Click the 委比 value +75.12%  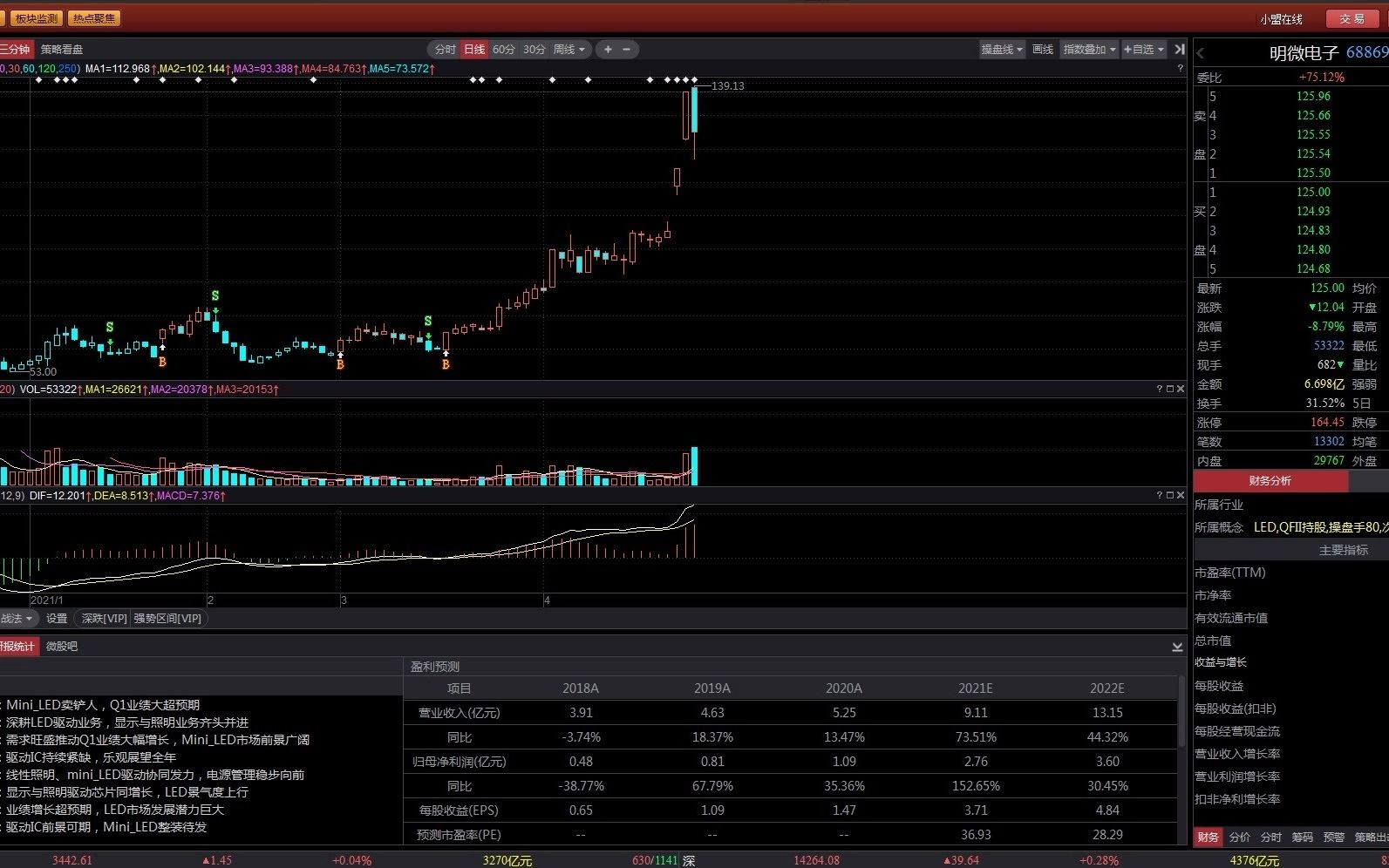(1321, 77)
